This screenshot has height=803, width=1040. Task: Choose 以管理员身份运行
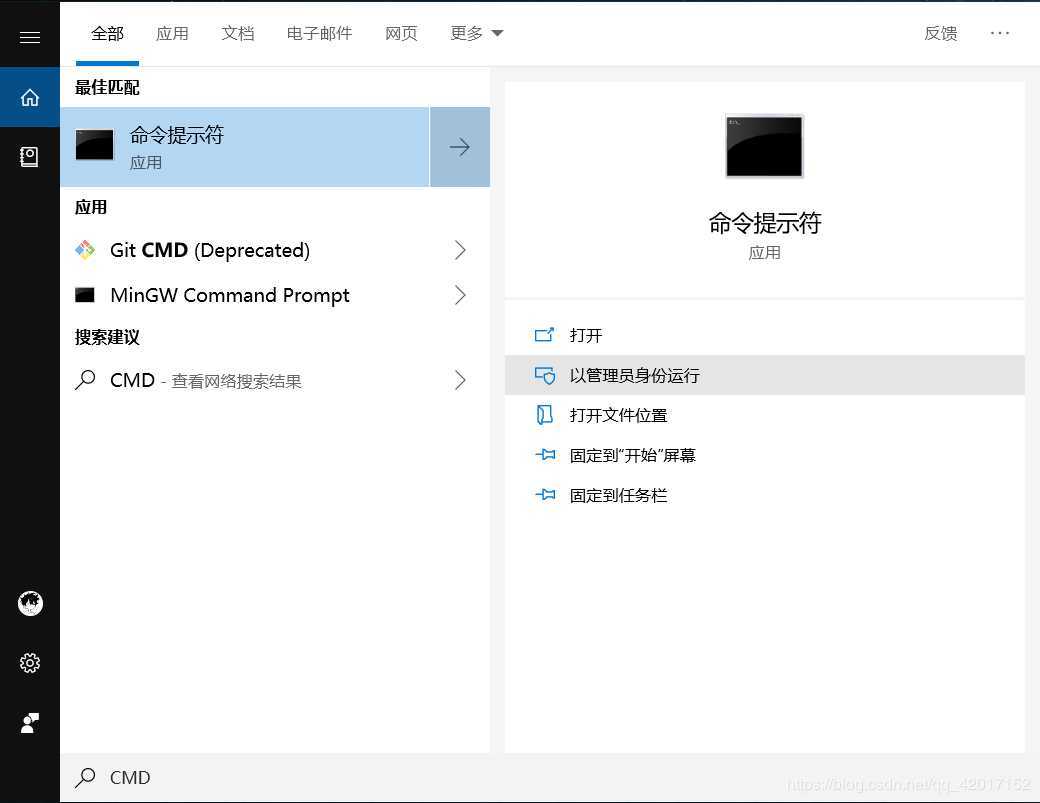pyautogui.click(x=765, y=375)
